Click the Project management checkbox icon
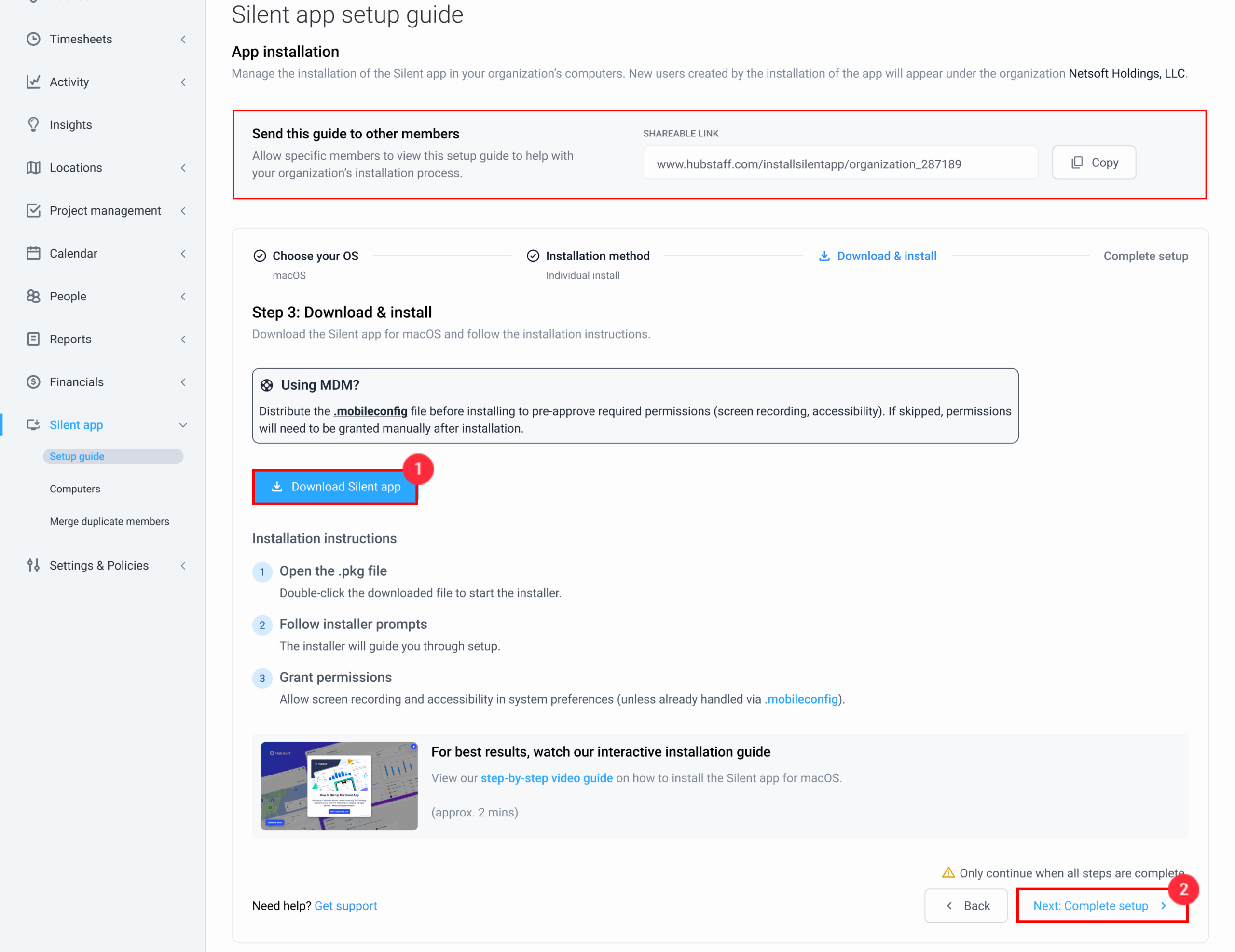Image resolution: width=1235 pixels, height=952 pixels. 33,210
